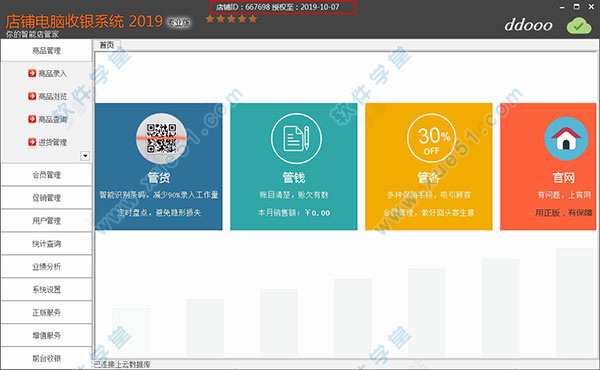The height and width of the screenshot is (370, 600).
Task: Click the 增值服务 sidebar button
Action: (x=46, y=336)
